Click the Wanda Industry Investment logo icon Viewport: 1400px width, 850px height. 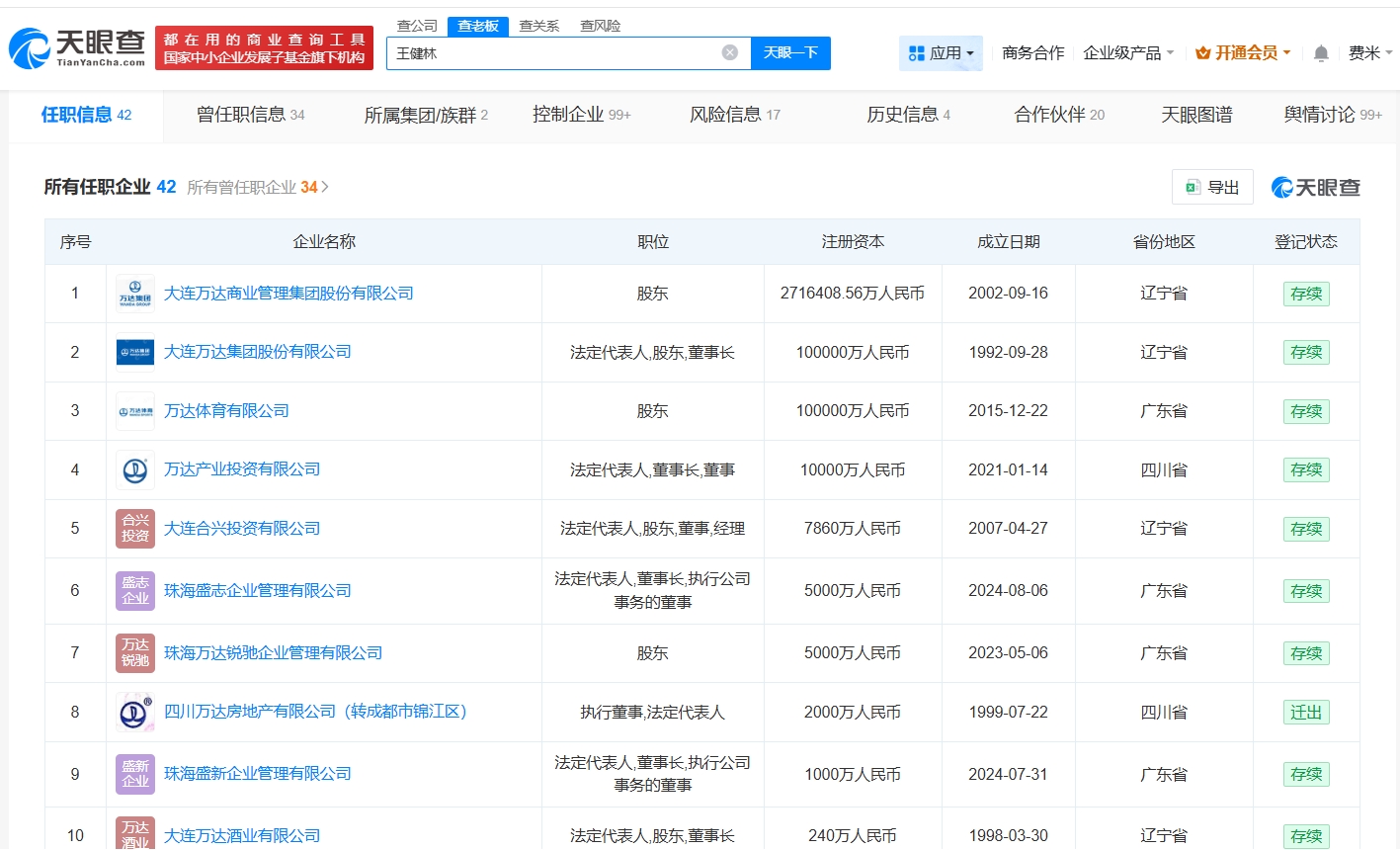[135, 469]
